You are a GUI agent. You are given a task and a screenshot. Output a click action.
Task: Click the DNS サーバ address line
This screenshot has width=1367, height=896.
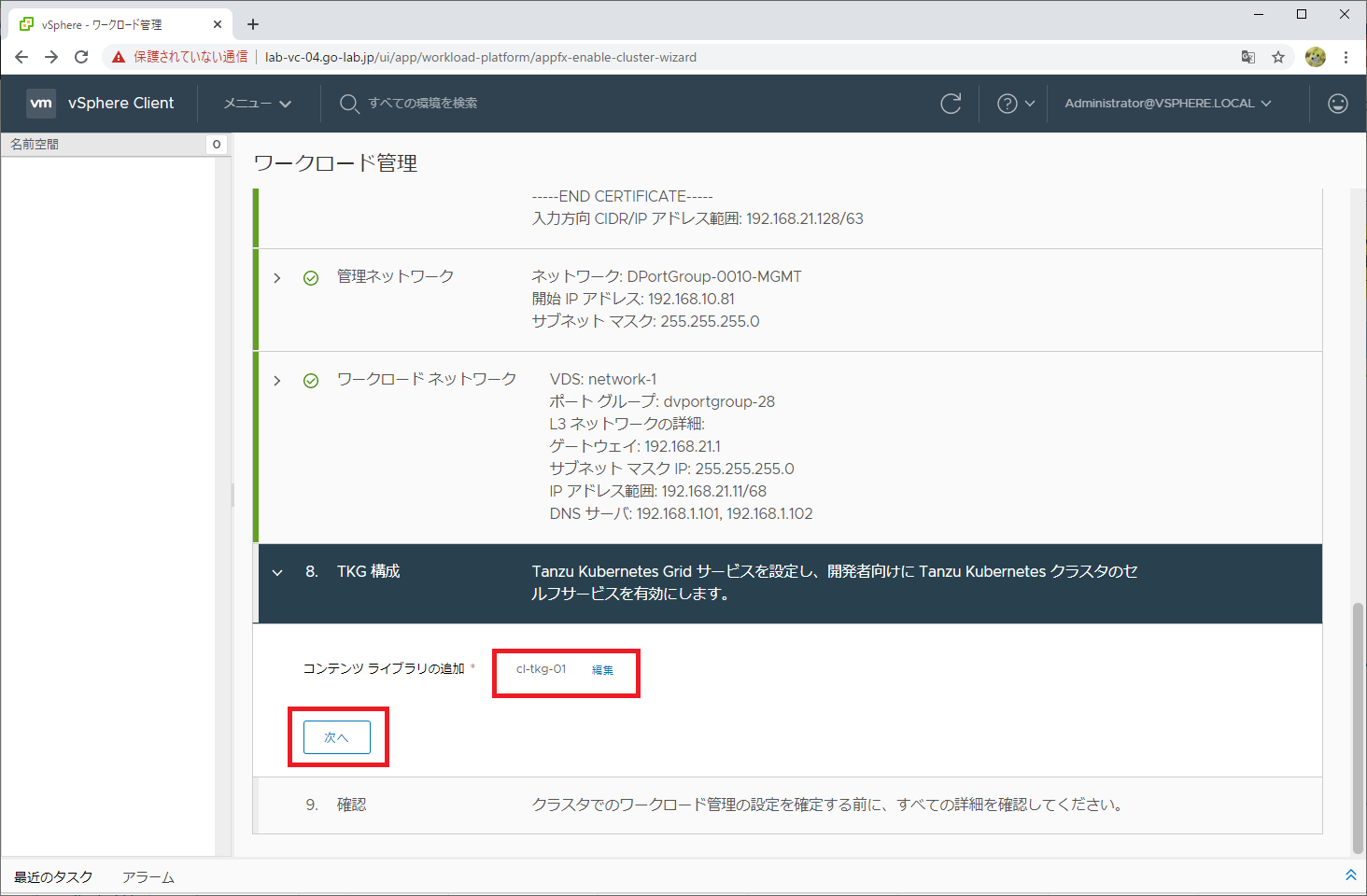[x=681, y=513]
